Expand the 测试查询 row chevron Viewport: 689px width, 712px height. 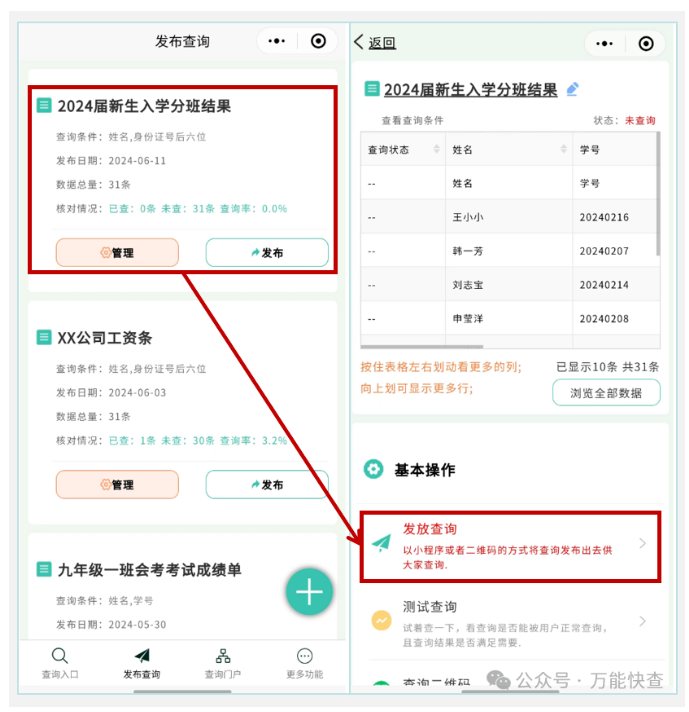[x=643, y=621]
